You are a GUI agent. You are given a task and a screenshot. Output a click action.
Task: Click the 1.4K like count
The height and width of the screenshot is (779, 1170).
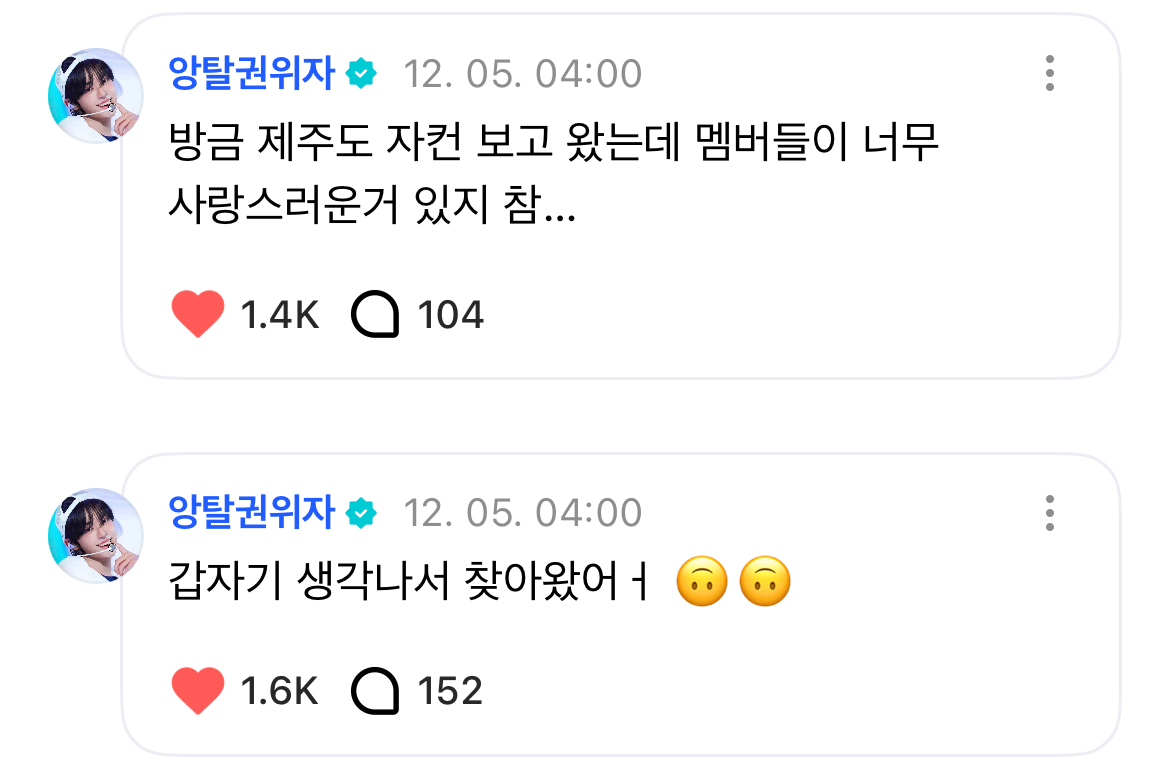[280, 316]
